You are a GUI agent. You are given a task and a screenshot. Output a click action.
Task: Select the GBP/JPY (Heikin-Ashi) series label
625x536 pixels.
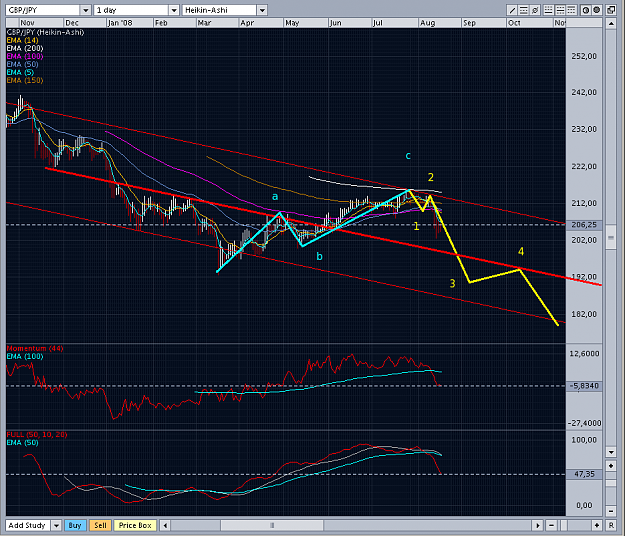45,32
